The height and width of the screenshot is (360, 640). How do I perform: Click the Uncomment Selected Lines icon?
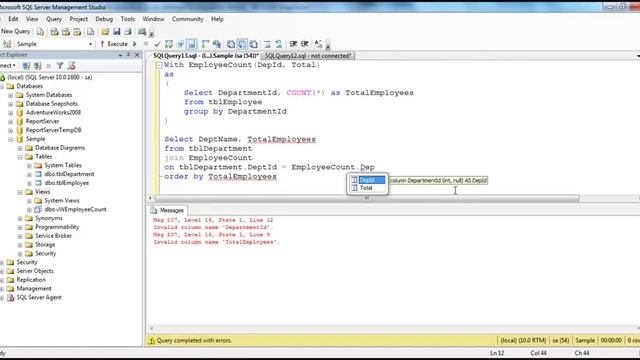[279, 44]
